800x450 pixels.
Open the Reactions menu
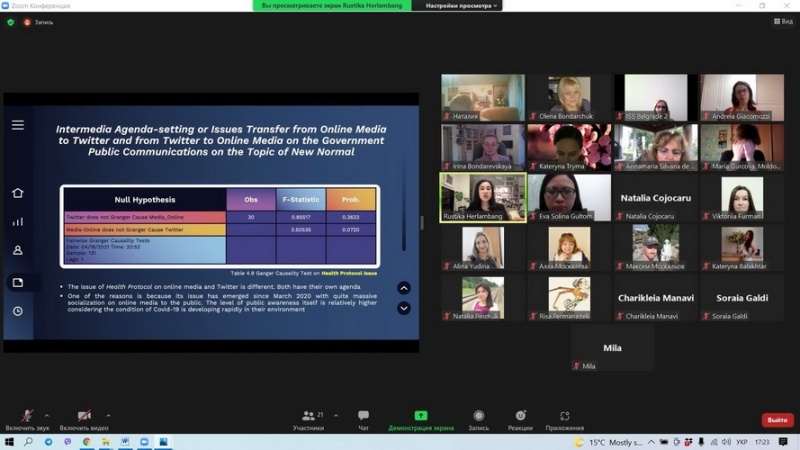tap(520, 419)
